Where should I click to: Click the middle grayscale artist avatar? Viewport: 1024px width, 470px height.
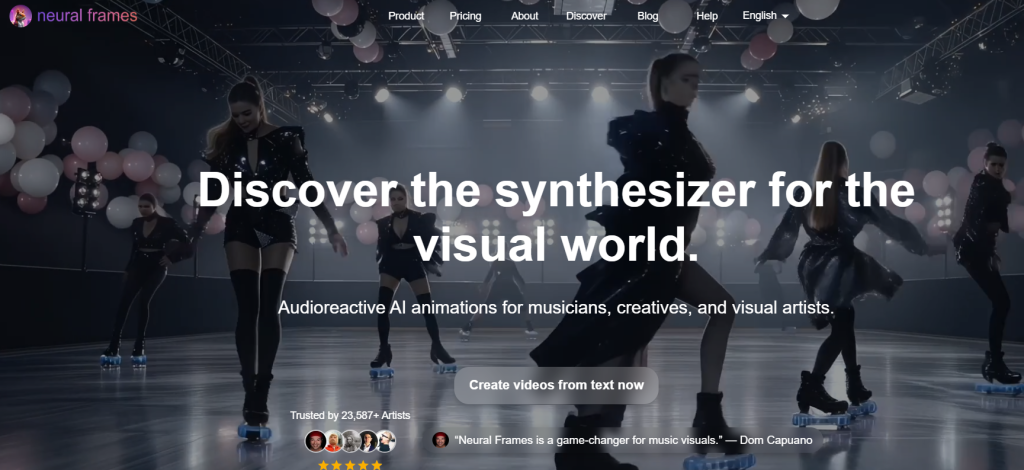tap(350, 441)
